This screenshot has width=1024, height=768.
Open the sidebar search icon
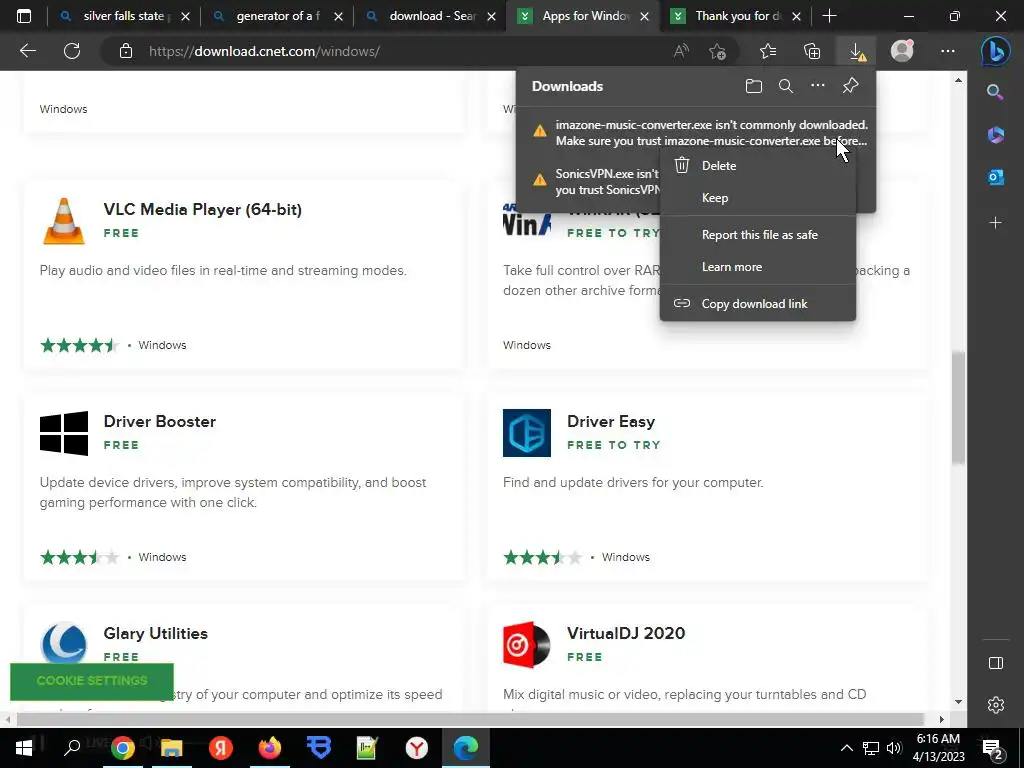[x=995, y=92]
